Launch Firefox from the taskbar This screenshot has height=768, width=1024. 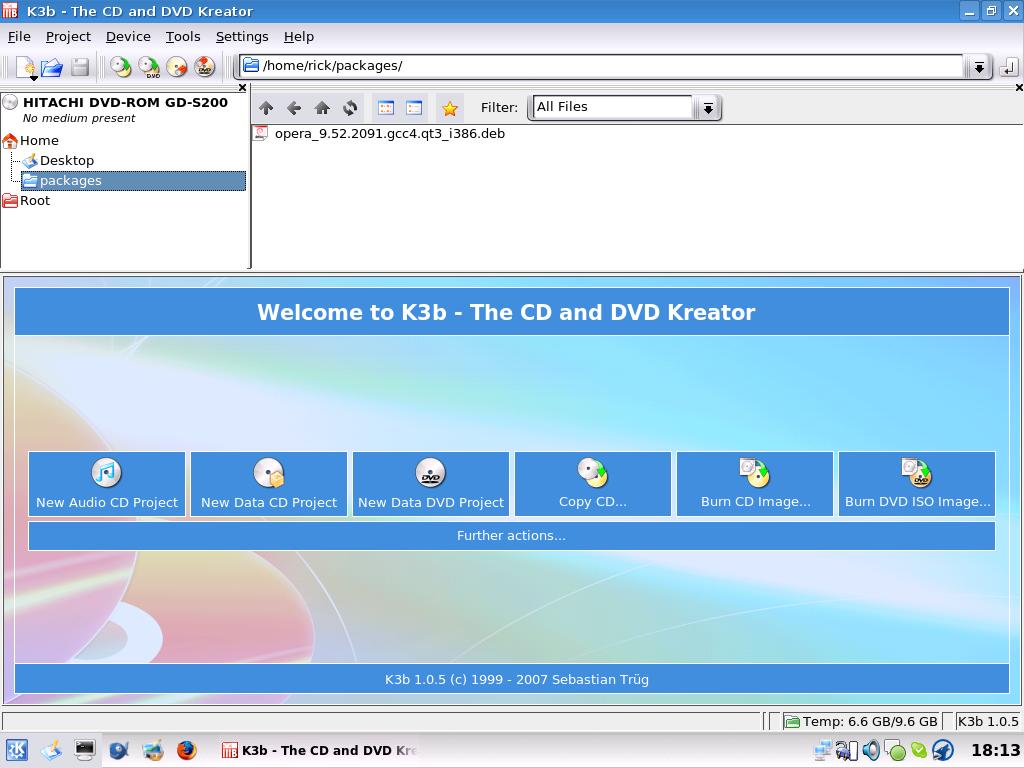[x=187, y=750]
